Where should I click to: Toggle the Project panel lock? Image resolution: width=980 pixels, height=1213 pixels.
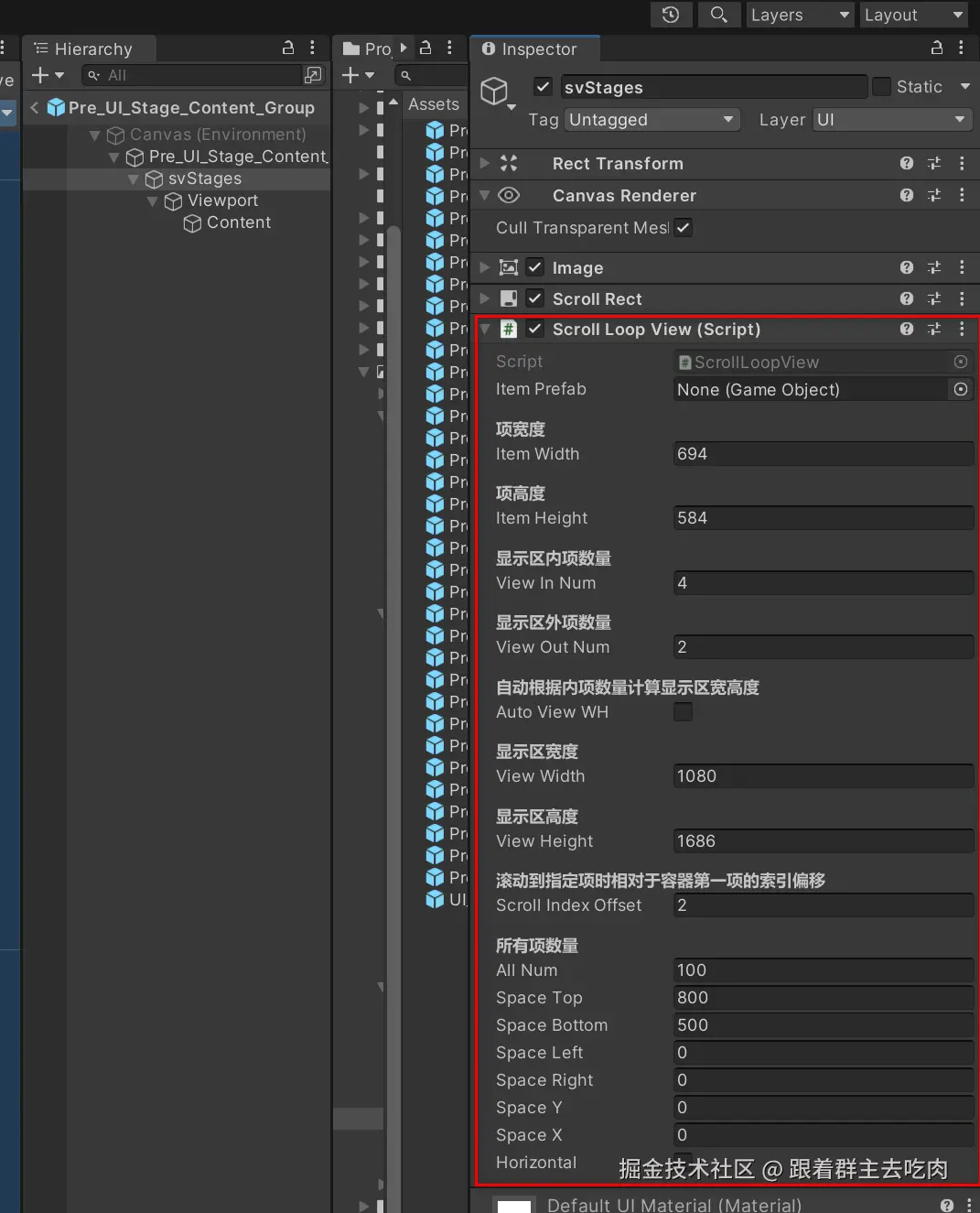point(425,48)
